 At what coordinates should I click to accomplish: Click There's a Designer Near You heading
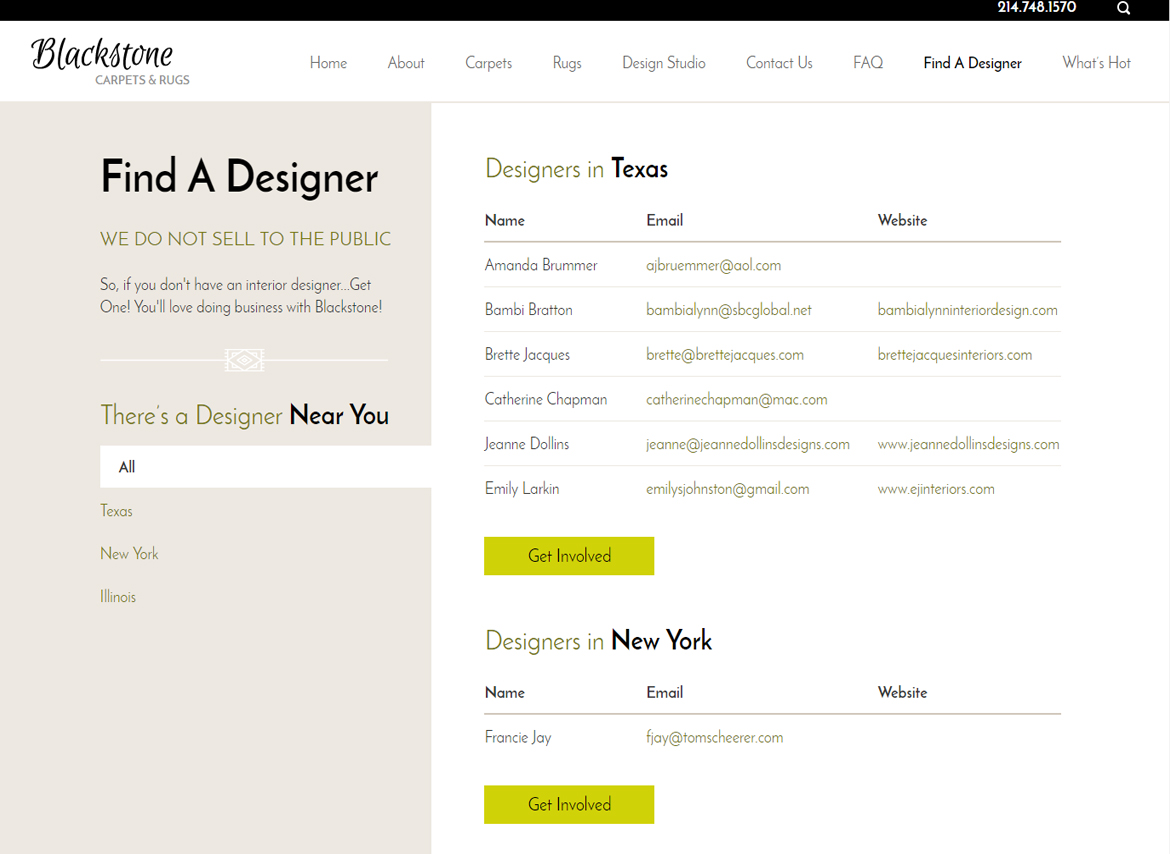coord(245,415)
